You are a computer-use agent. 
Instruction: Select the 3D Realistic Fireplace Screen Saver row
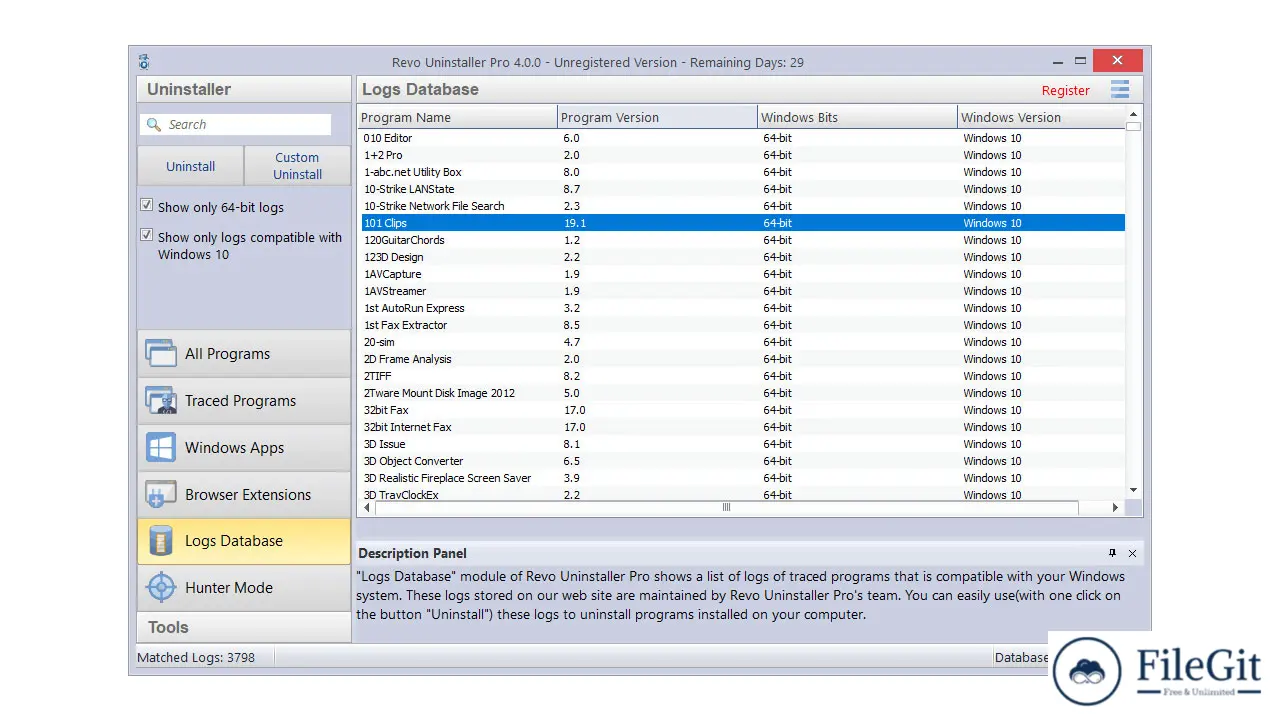tap(742, 478)
